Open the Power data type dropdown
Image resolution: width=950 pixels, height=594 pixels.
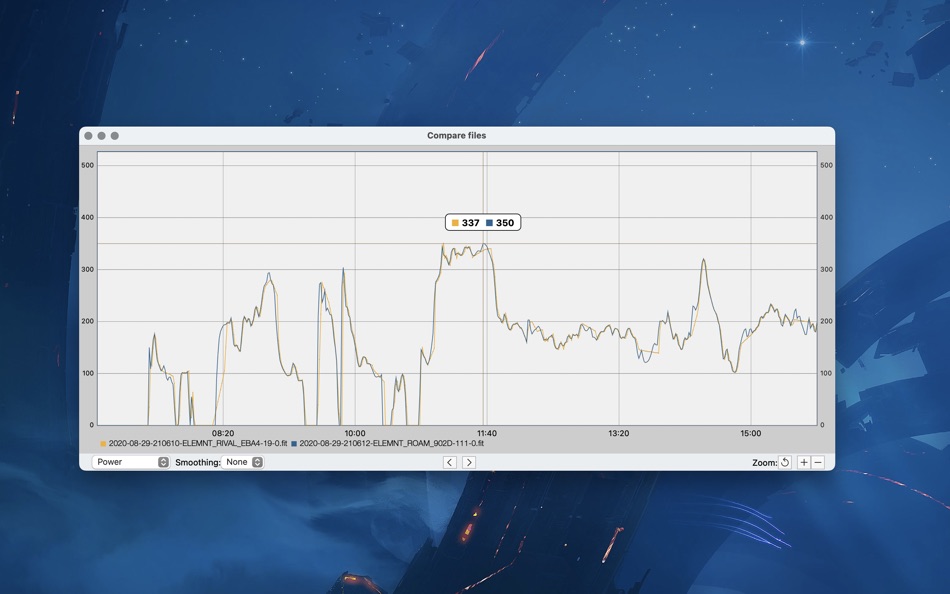tap(130, 462)
